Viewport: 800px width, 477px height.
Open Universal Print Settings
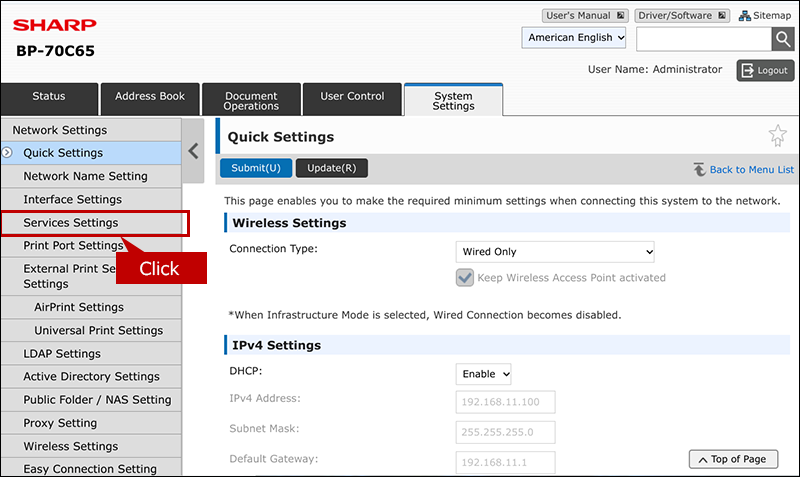pos(91,331)
